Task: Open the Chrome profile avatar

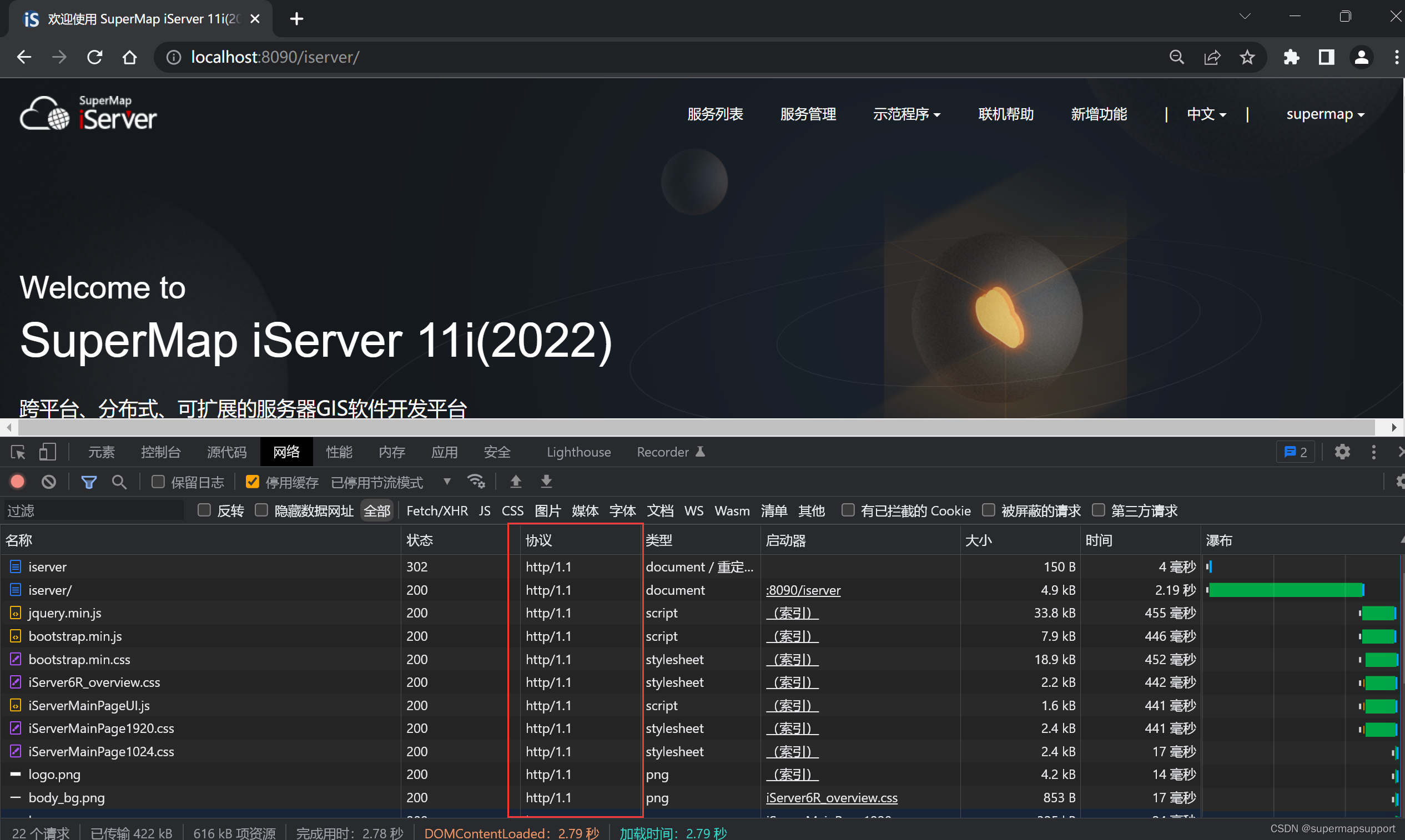Action: (1361, 57)
